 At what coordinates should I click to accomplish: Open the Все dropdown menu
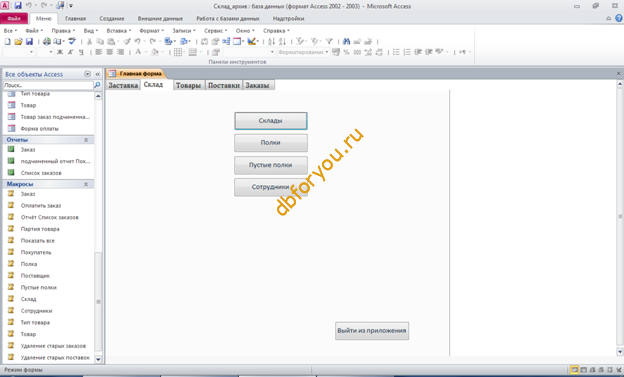click(x=10, y=31)
